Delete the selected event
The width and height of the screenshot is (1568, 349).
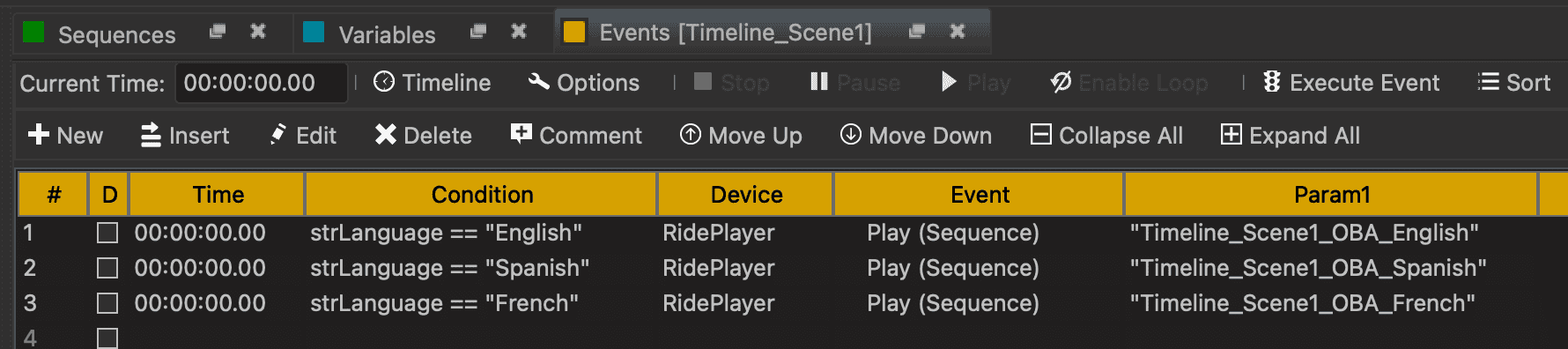(x=423, y=135)
